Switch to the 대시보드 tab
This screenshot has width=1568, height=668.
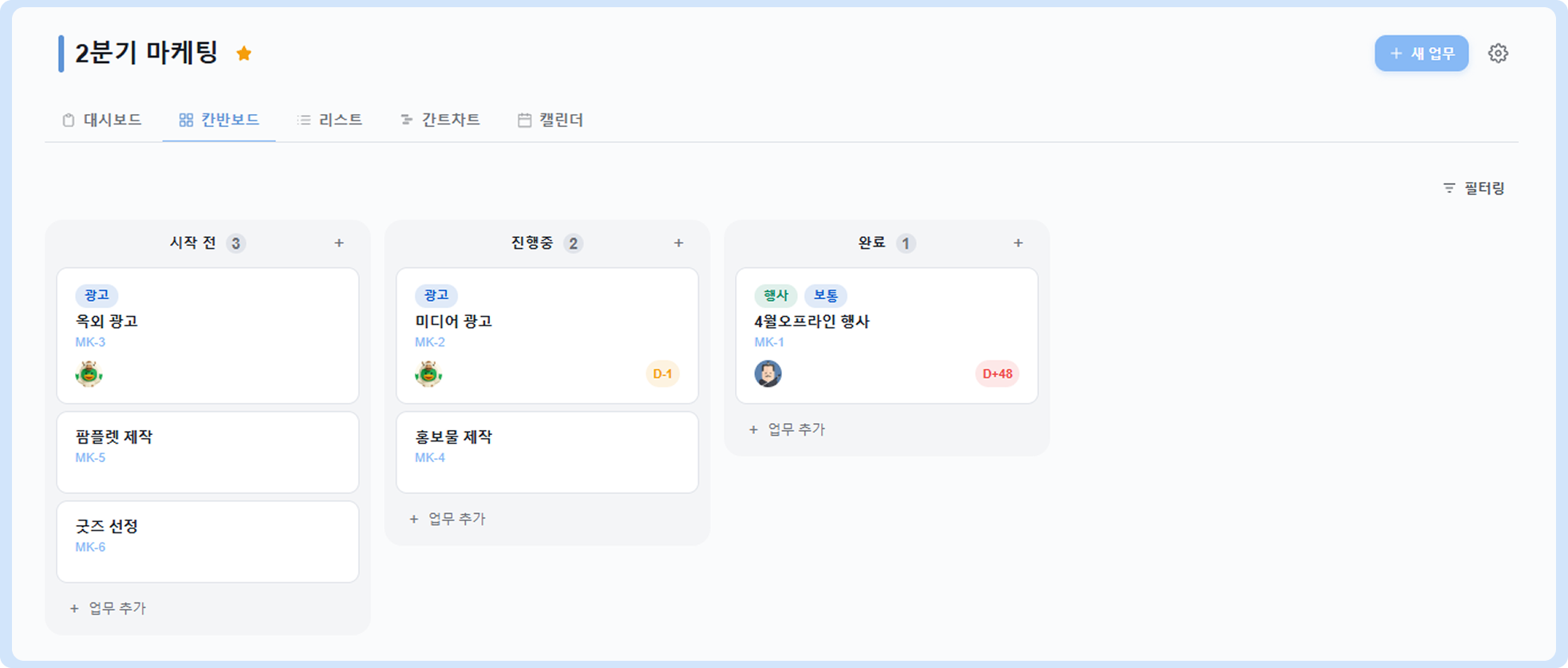(102, 120)
